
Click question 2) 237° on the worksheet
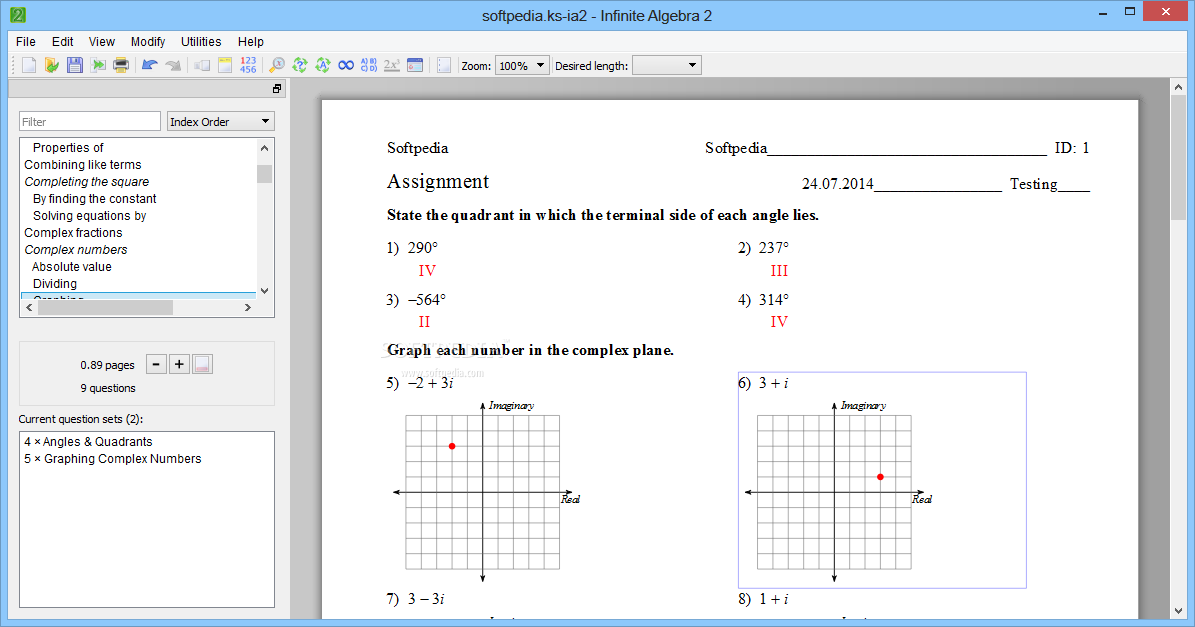coord(764,248)
